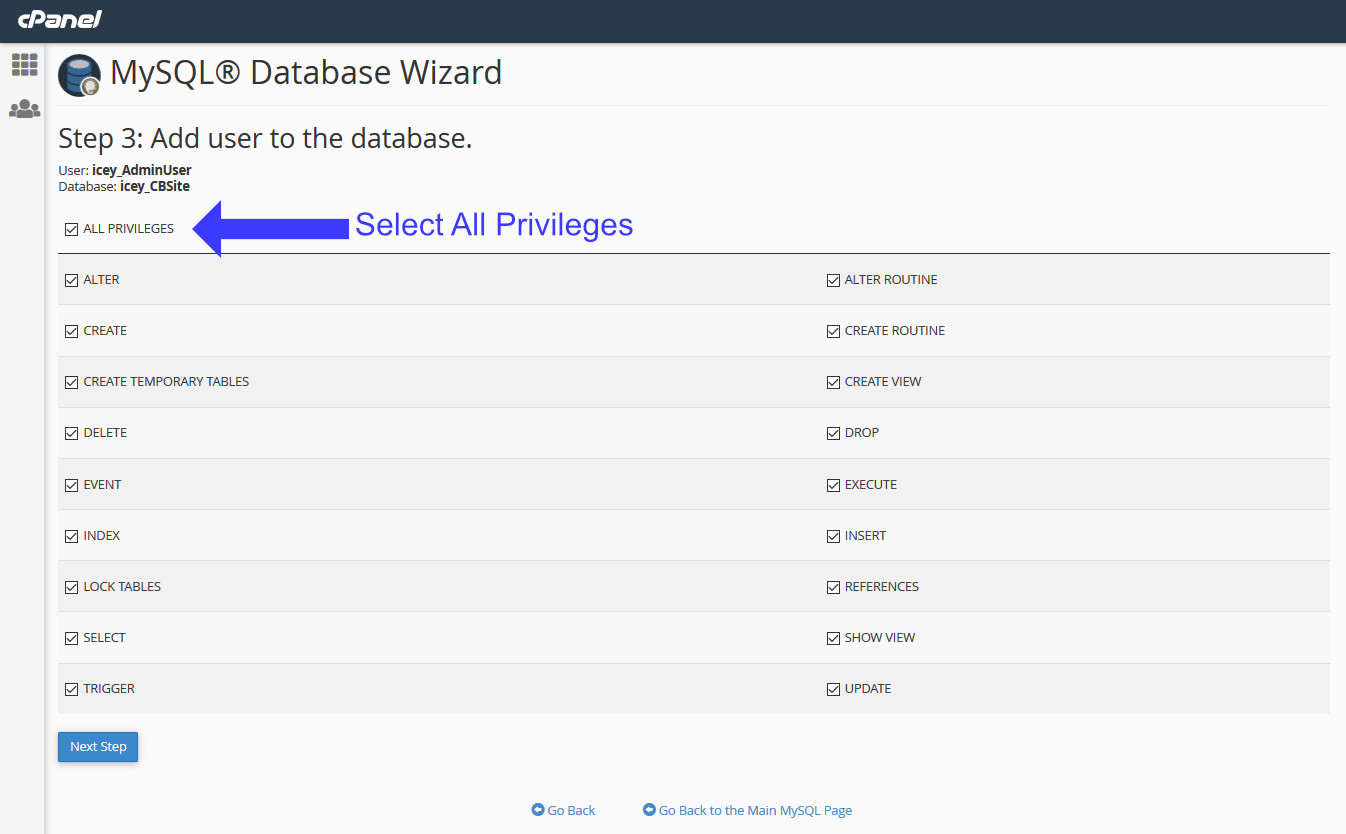This screenshot has height=834, width=1346.
Task: Toggle CREATE ROUTINE checkbox
Action: (x=833, y=331)
